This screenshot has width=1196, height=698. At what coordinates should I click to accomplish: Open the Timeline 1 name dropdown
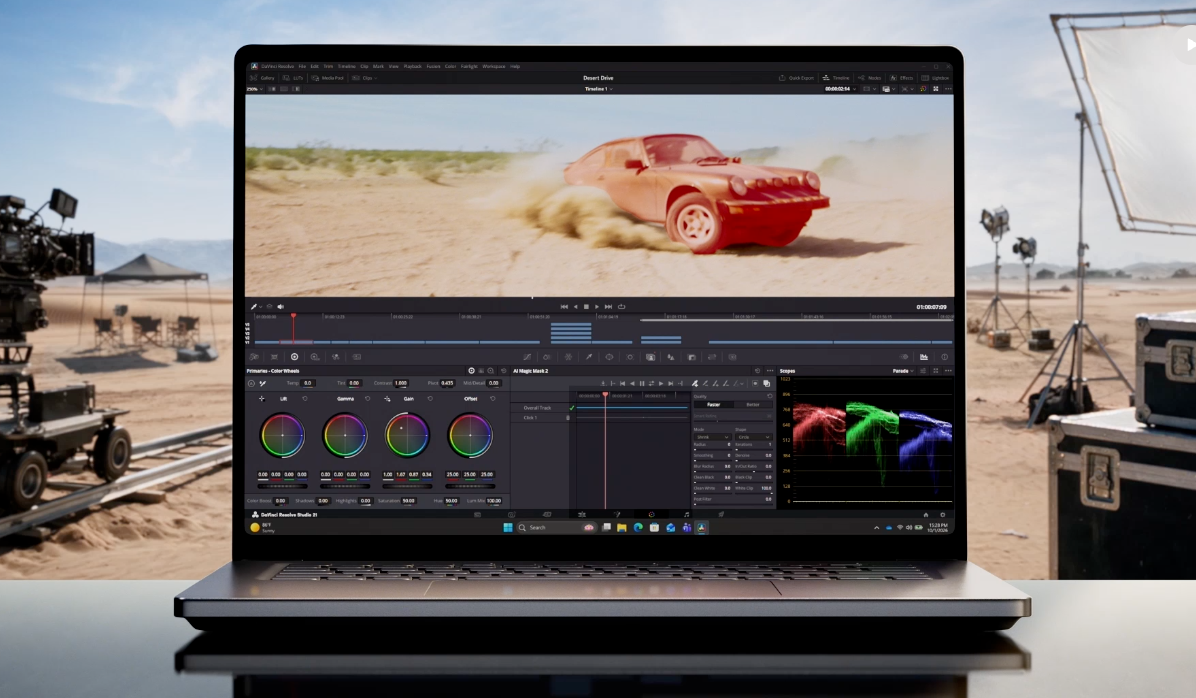(x=599, y=89)
